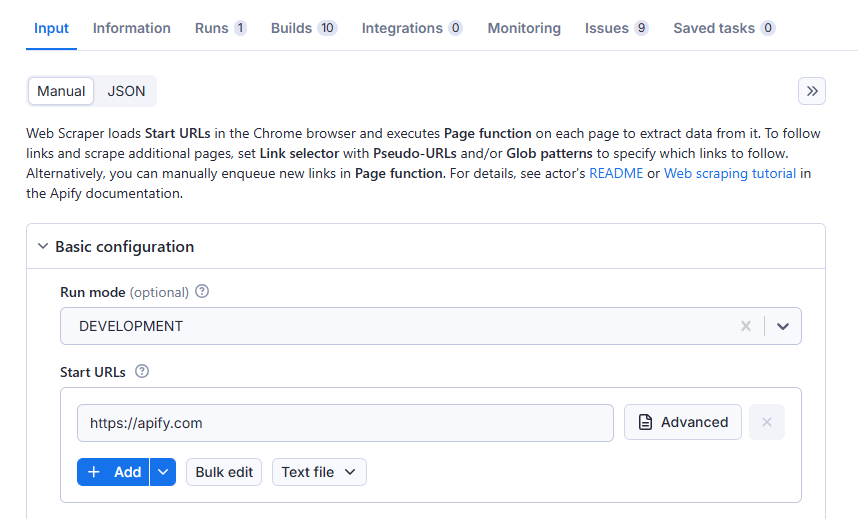The width and height of the screenshot is (858, 519).
Task: Open the Add button dropdown arrow
Action: [163, 472]
